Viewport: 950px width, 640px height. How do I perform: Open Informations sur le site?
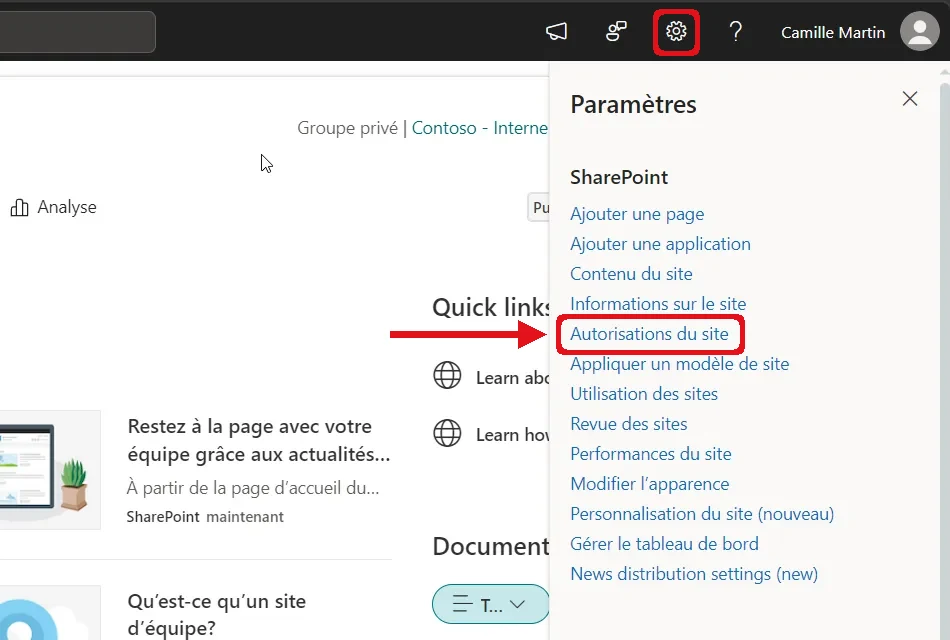[658, 304]
